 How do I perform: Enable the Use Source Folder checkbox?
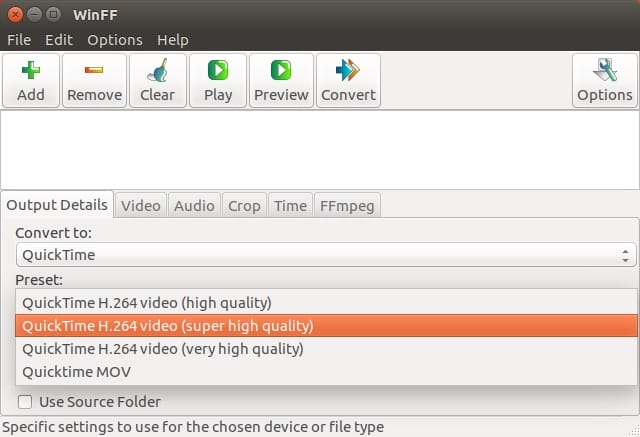tap(25, 402)
